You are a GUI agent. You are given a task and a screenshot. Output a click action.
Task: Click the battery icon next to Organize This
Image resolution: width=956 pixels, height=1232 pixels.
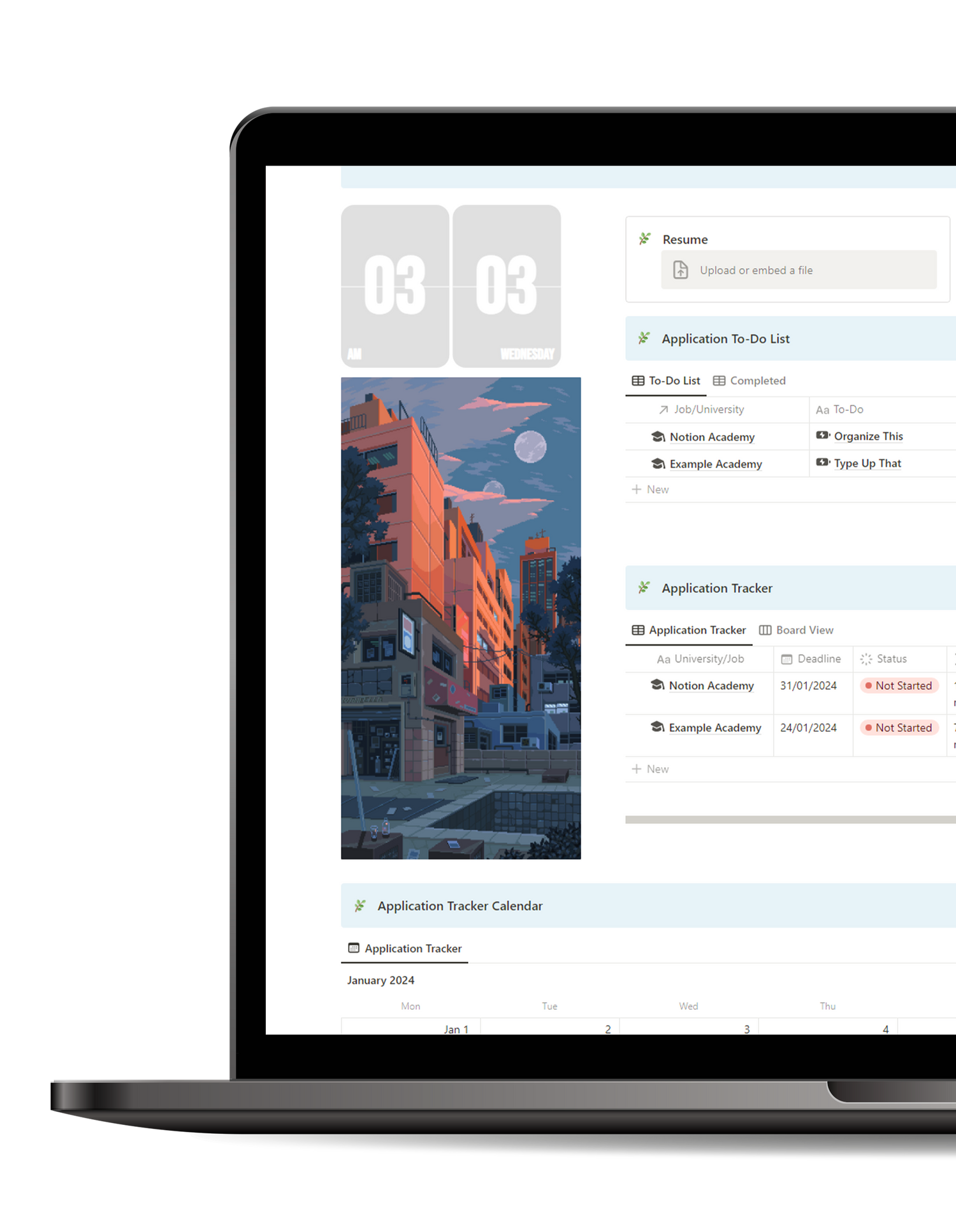point(823,436)
